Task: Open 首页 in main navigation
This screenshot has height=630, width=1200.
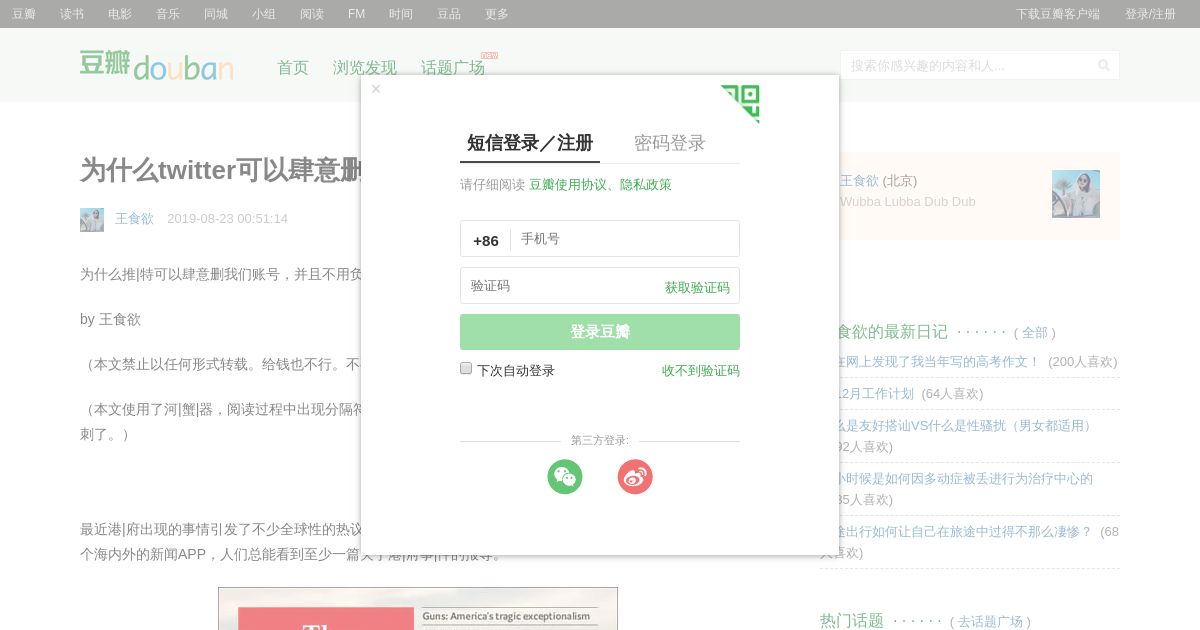Action: click(x=293, y=68)
